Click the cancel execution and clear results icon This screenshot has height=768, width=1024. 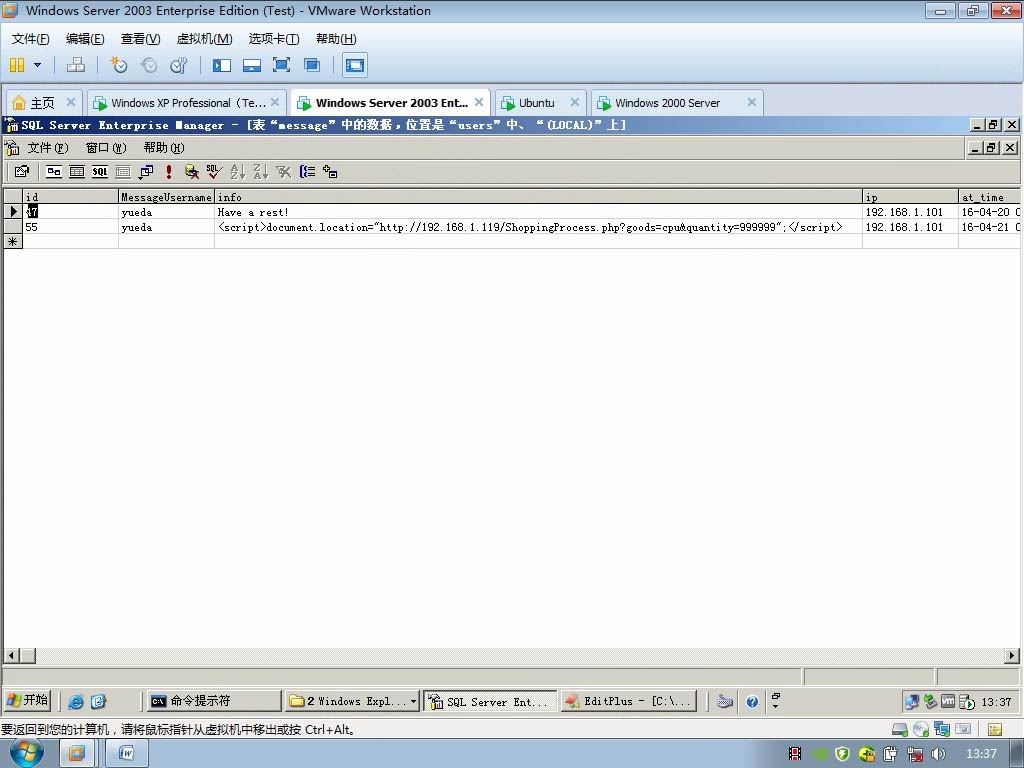coord(191,172)
